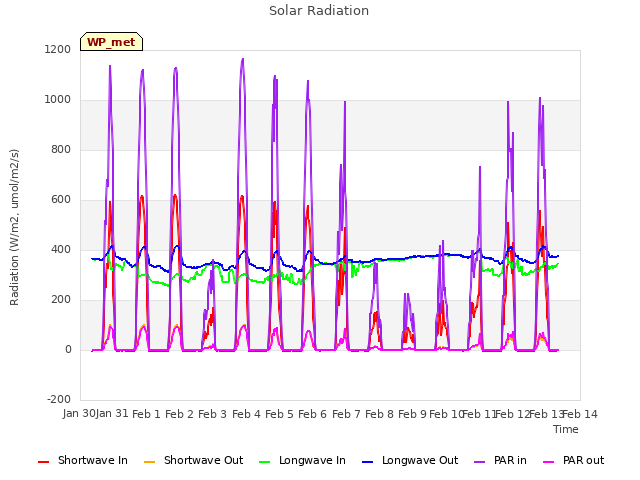Click the 1000 y-axis tick label

[x=58, y=100]
